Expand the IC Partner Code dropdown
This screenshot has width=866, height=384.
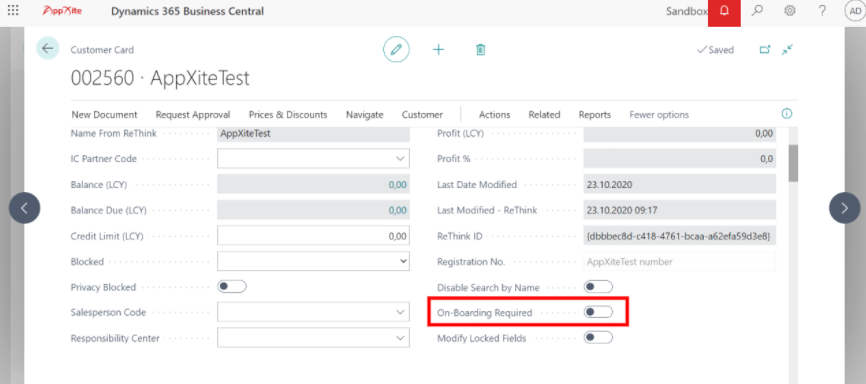click(x=400, y=159)
